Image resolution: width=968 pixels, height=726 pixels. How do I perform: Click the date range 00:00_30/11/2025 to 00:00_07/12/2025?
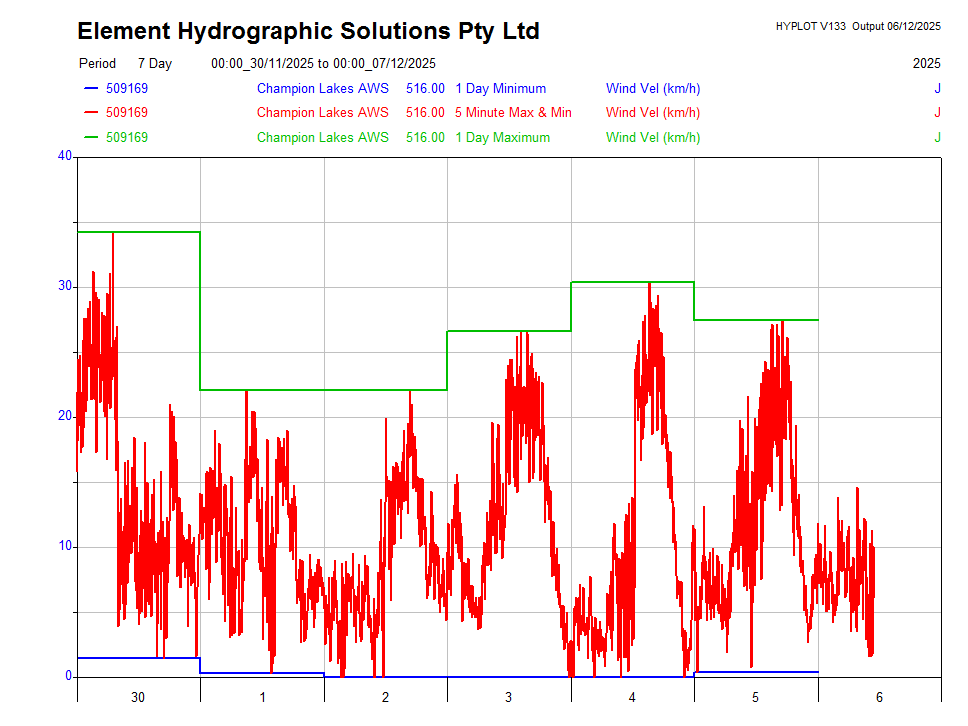click(323, 64)
